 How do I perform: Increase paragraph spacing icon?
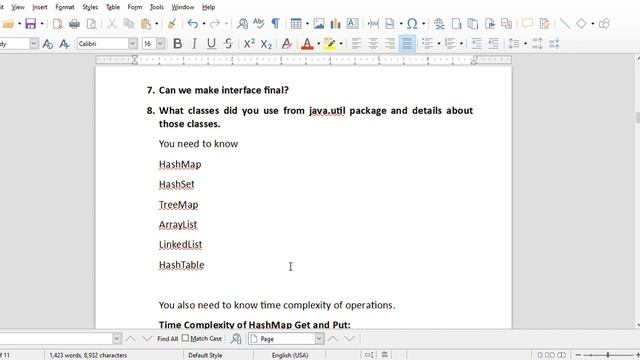point(537,43)
